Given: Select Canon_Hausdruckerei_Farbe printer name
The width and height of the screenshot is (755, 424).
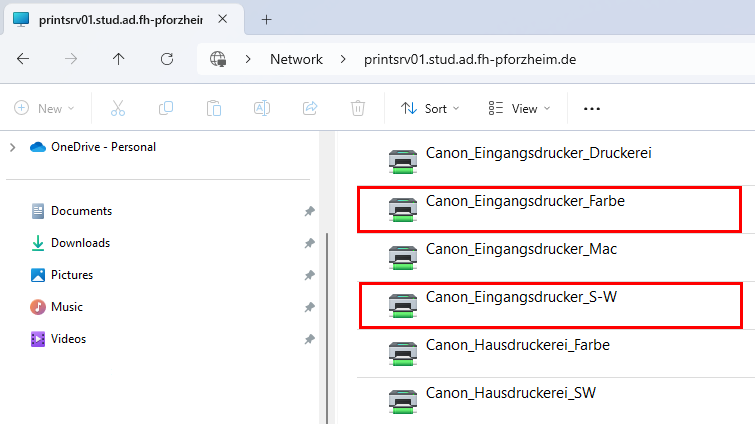Looking at the screenshot, I should click(x=518, y=345).
